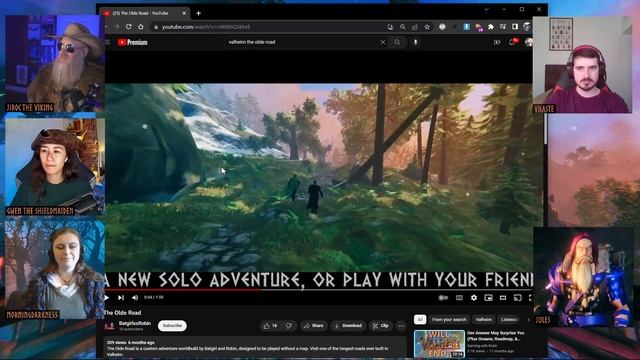Open the YouTube hamburger guide menu
Viewport: 640px width, 360px height.
coord(108,42)
